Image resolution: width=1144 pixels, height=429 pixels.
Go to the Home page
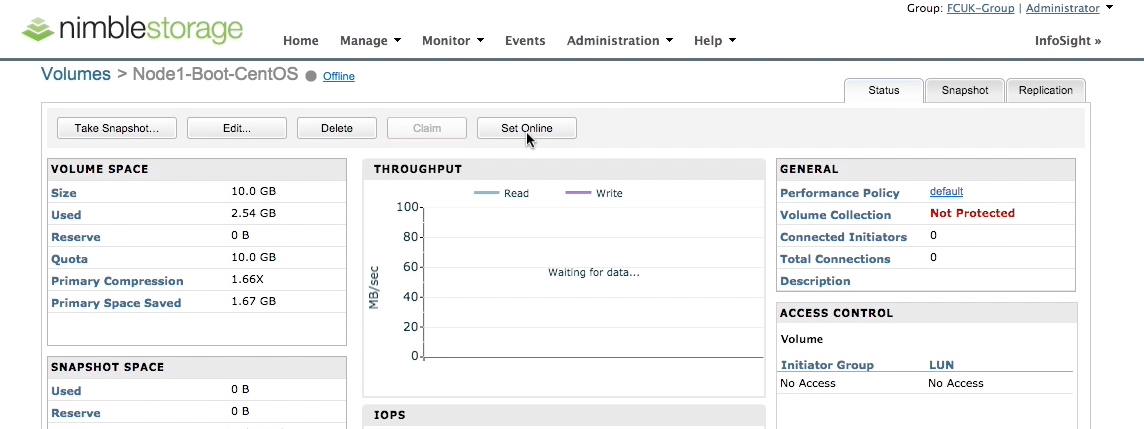(x=301, y=41)
